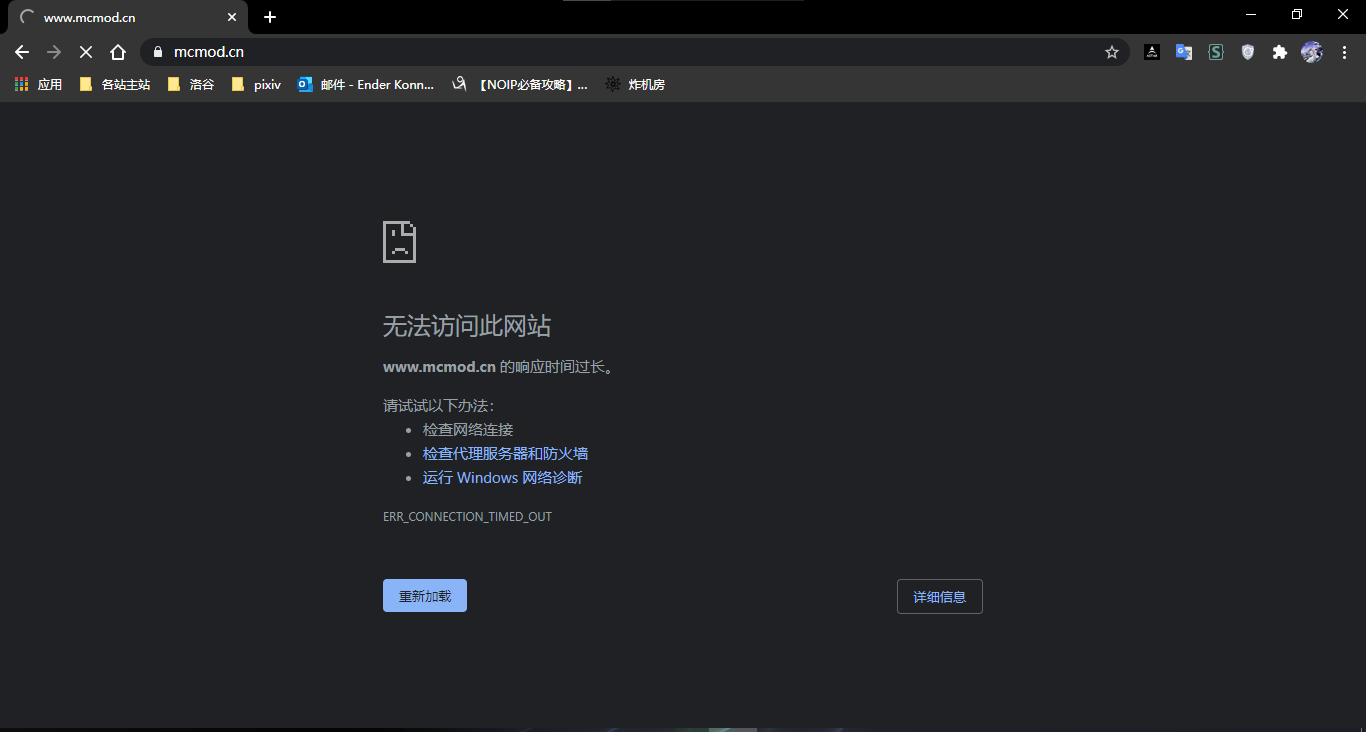Select the www.mcmod.cn tab

[x=120, y=16]
